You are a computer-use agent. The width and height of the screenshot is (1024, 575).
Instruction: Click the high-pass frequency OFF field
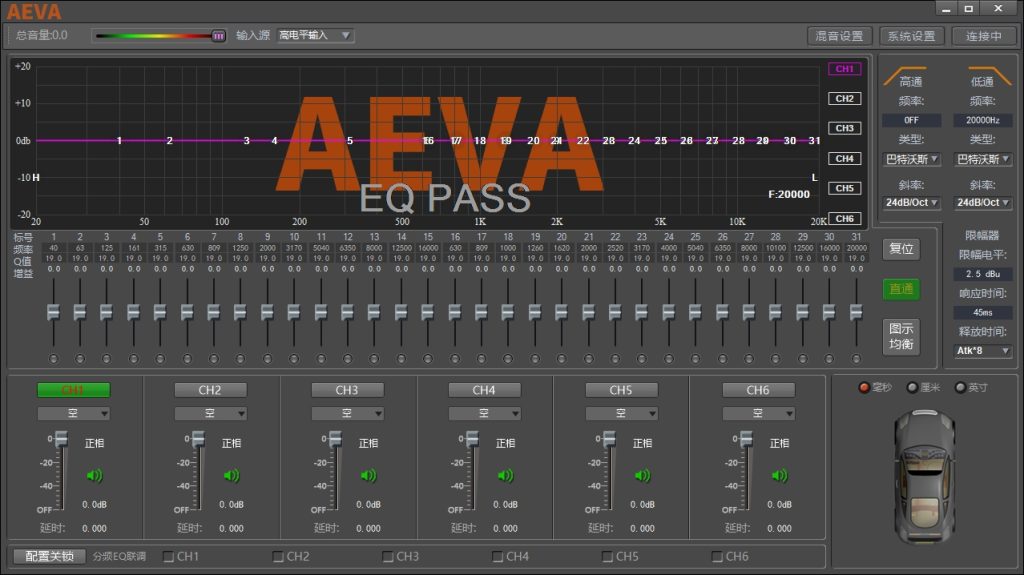point(911,120)
